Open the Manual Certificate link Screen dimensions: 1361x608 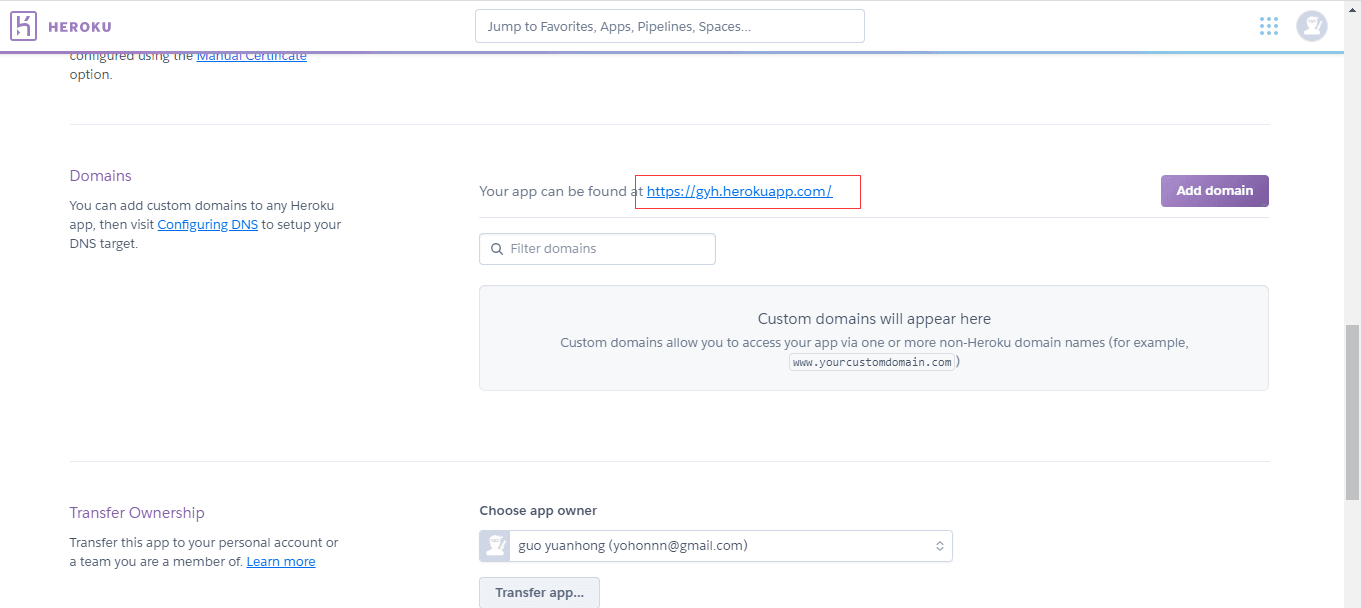click(251, 56)
